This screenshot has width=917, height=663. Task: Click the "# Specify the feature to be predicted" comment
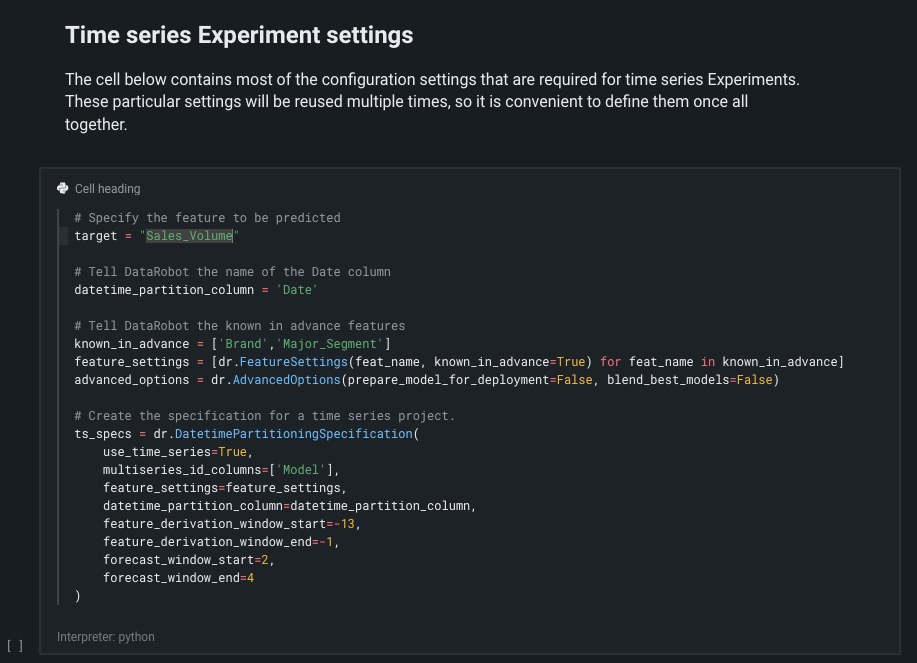[207, 218]
